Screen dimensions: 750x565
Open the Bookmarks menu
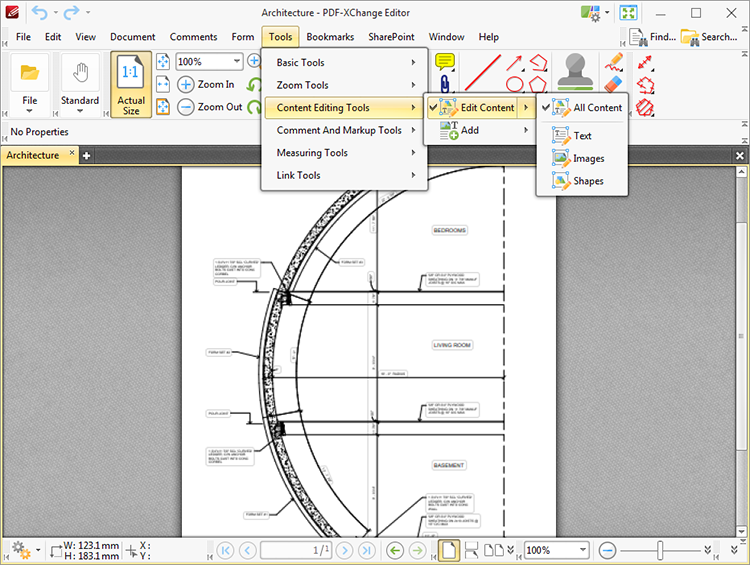[x=330, y=37]
